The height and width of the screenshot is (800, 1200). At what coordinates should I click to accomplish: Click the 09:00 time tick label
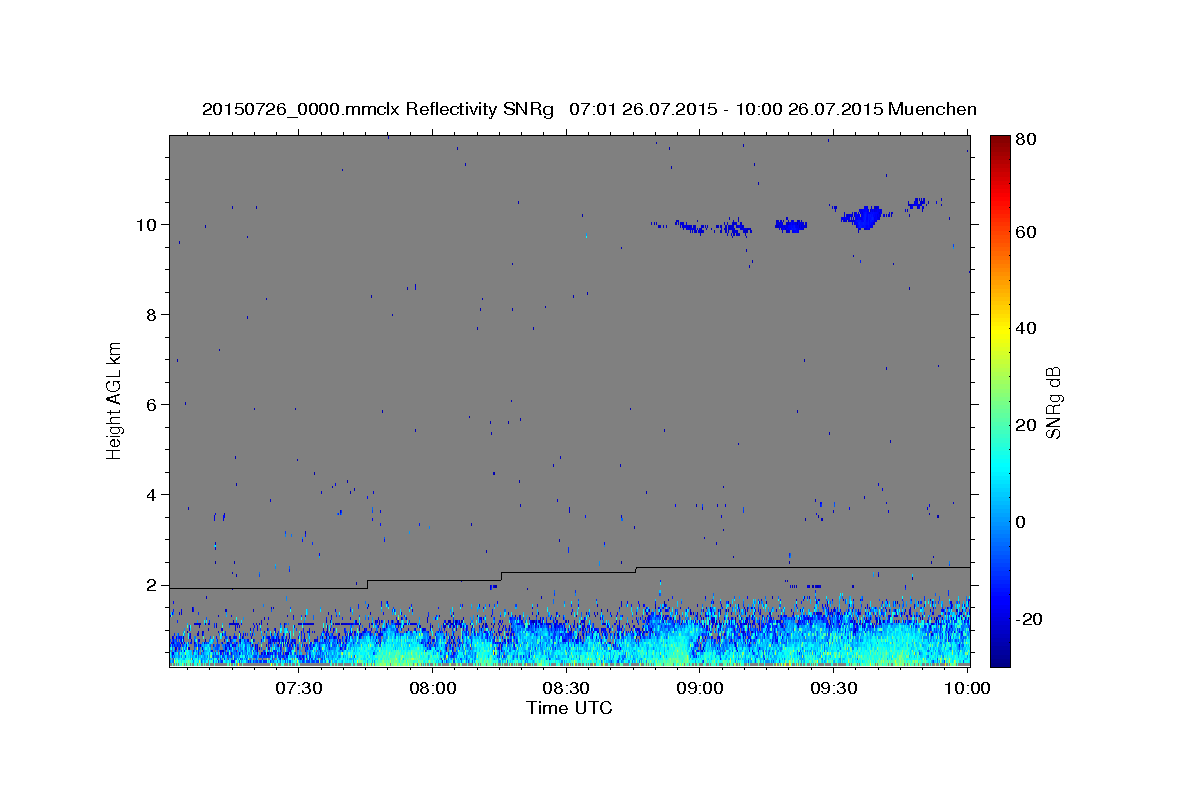pyautogui.click(x=700, y=688)
